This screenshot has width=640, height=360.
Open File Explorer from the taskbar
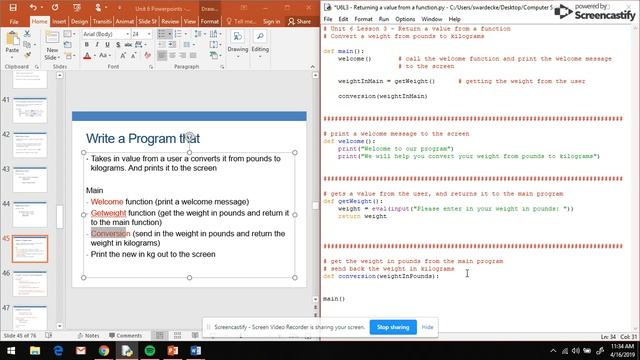pos(35,351)
